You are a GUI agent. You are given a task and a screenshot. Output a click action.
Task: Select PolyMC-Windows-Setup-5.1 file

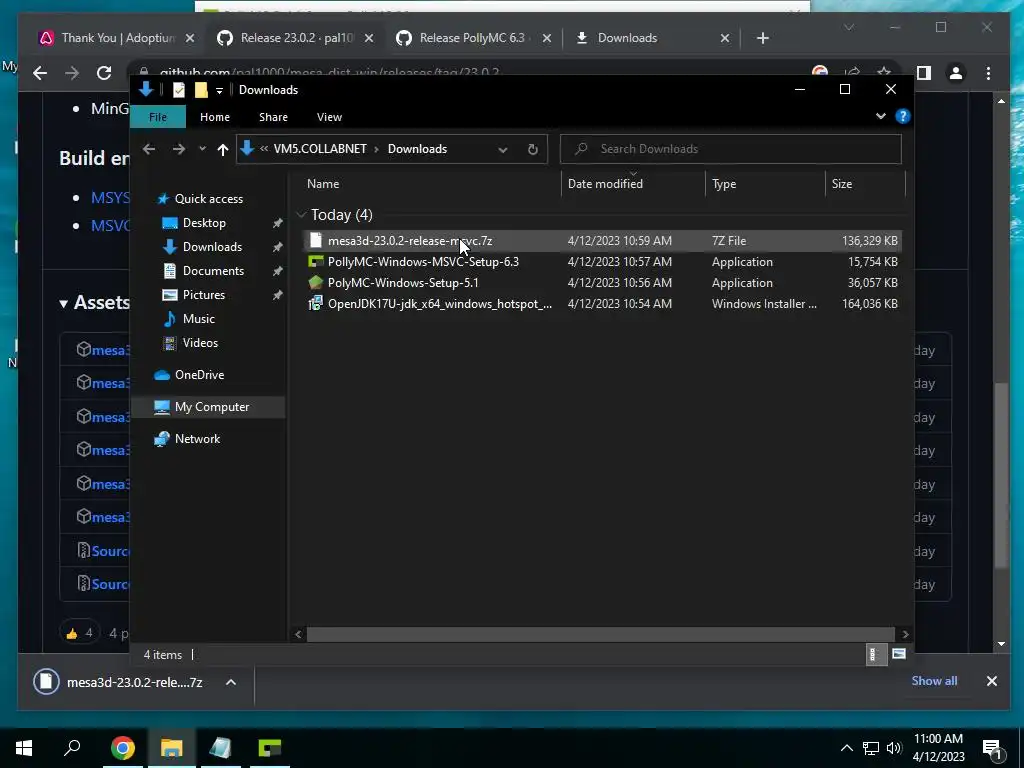pos(601,283)
